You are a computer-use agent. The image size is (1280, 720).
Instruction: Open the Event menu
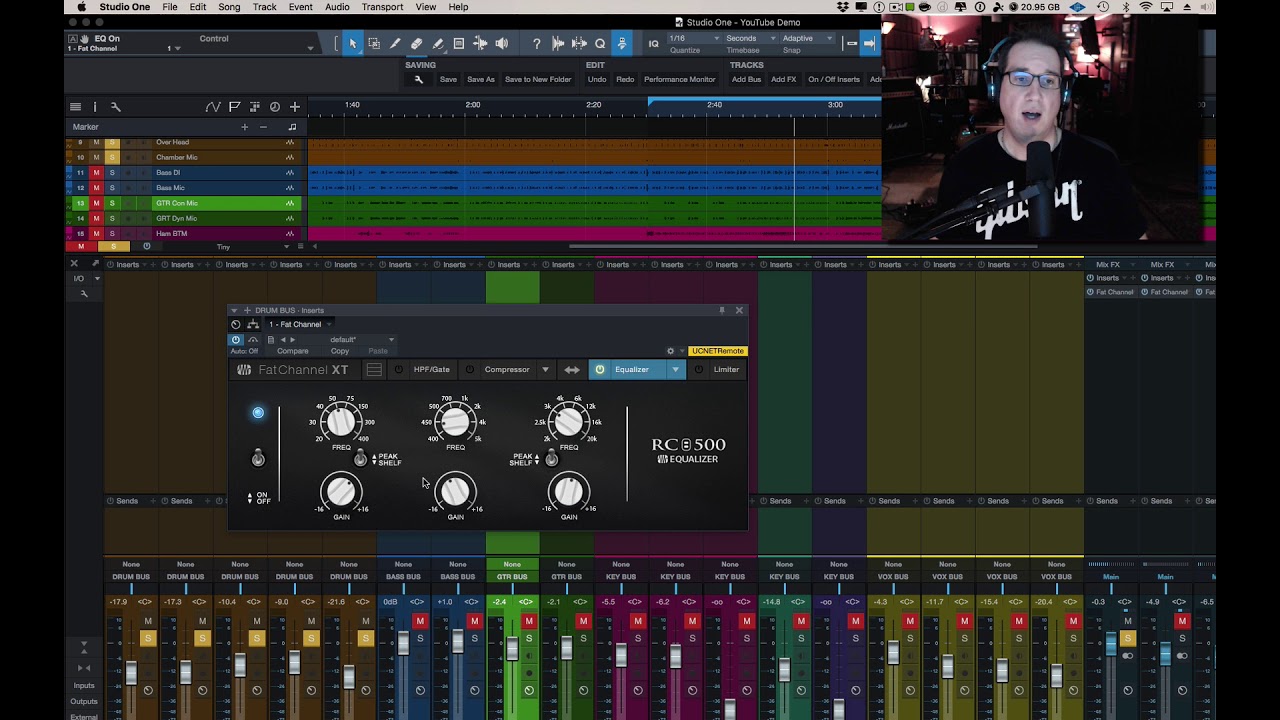300,7
